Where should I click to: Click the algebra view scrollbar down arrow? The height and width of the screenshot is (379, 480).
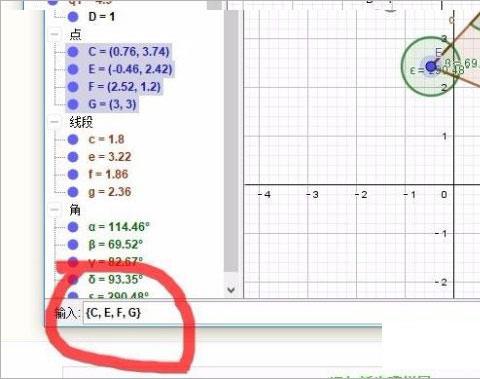tap(231, 289)
